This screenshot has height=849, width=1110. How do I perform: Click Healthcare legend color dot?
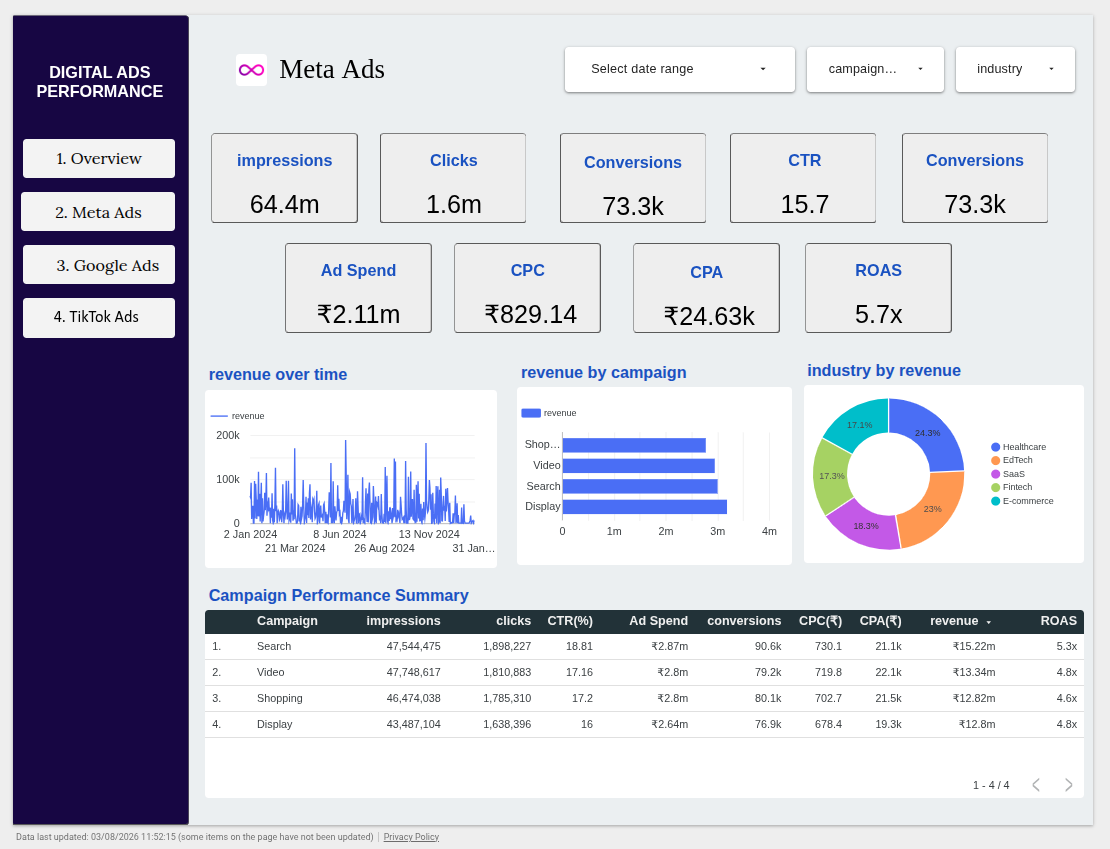(995, 447)
